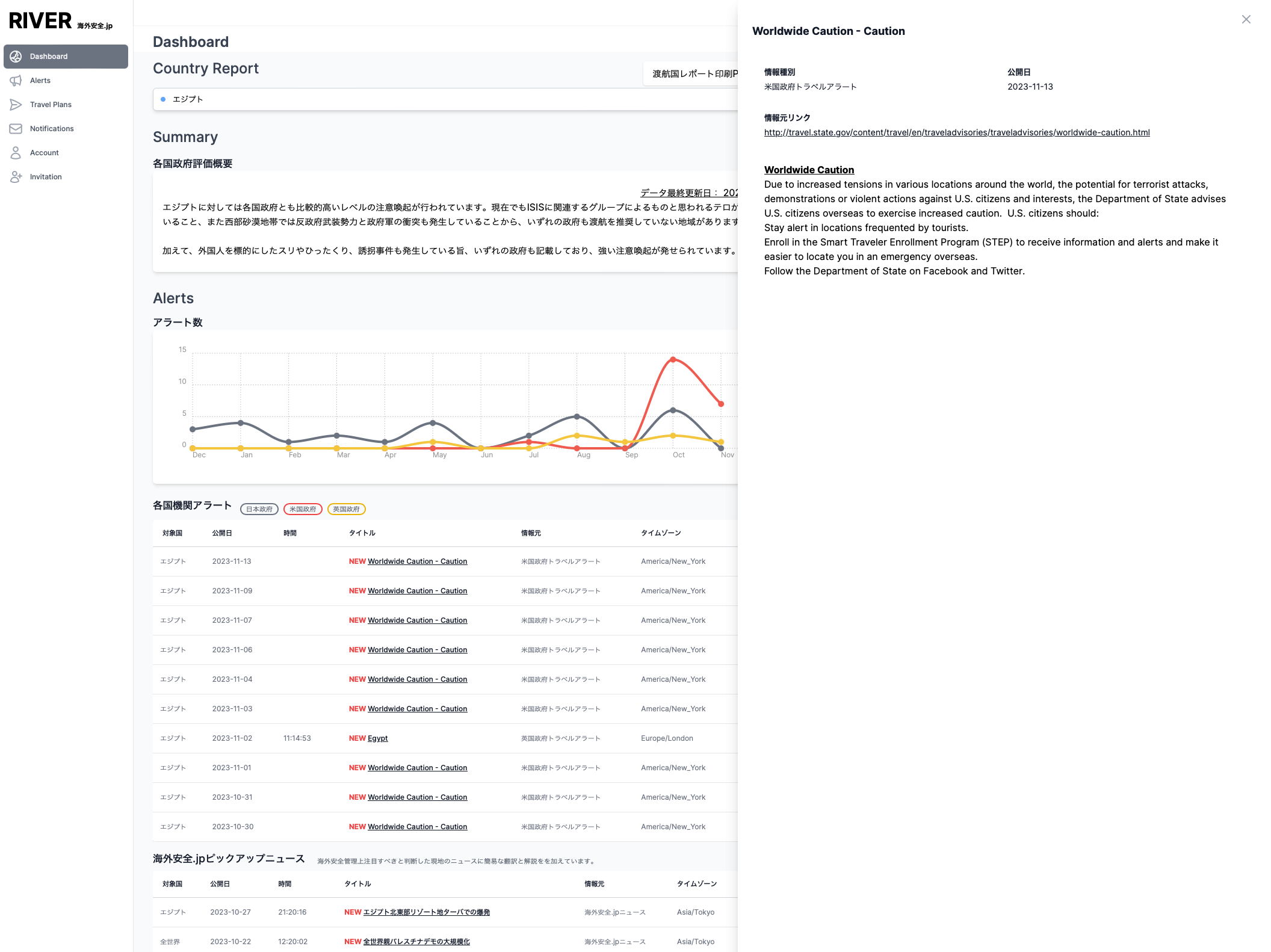Click the 渡航国レポート印刷 button

pos(692,74)
